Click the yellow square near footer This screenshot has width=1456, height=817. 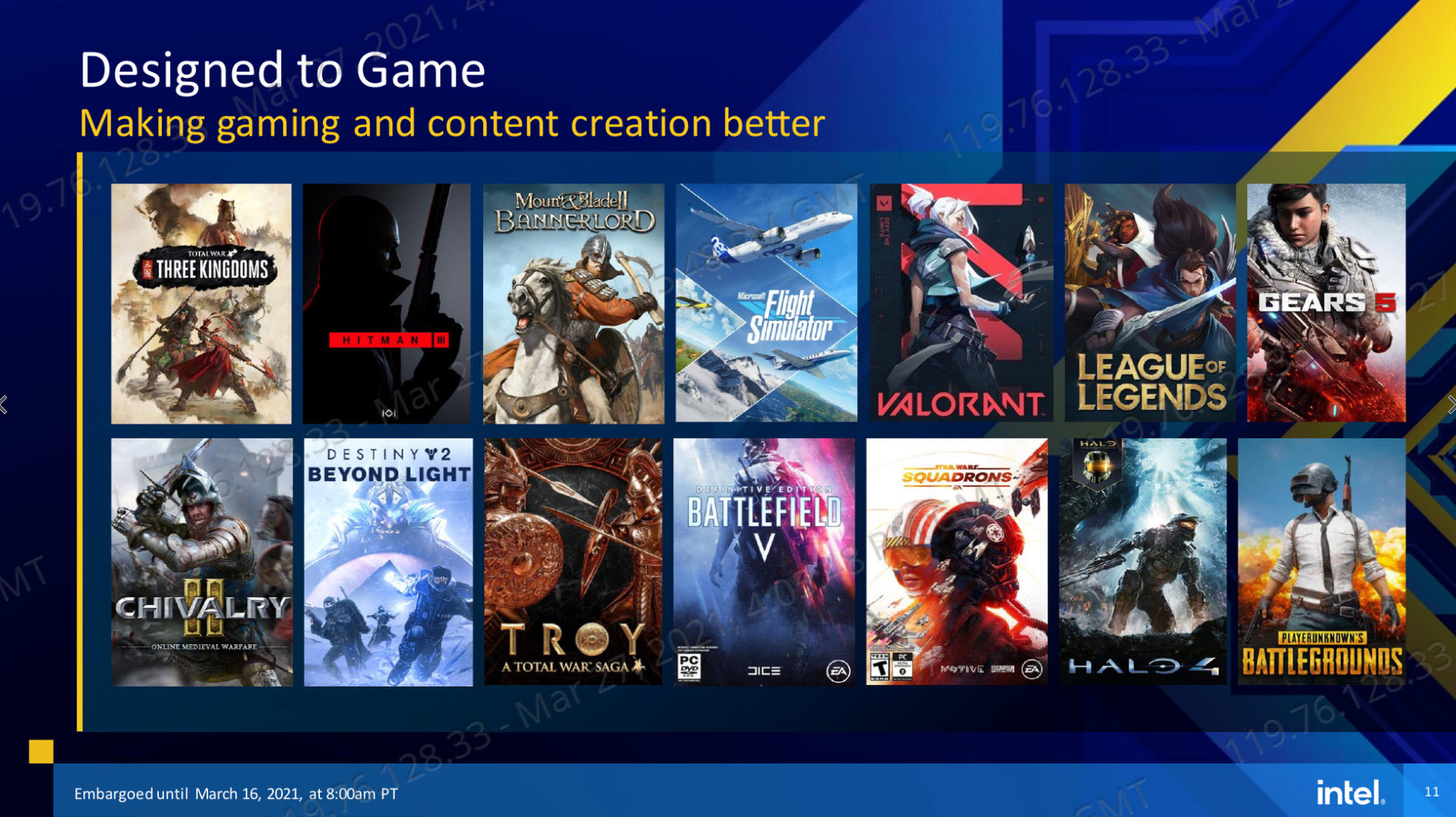pyautogui.click(x=41, y=751)
